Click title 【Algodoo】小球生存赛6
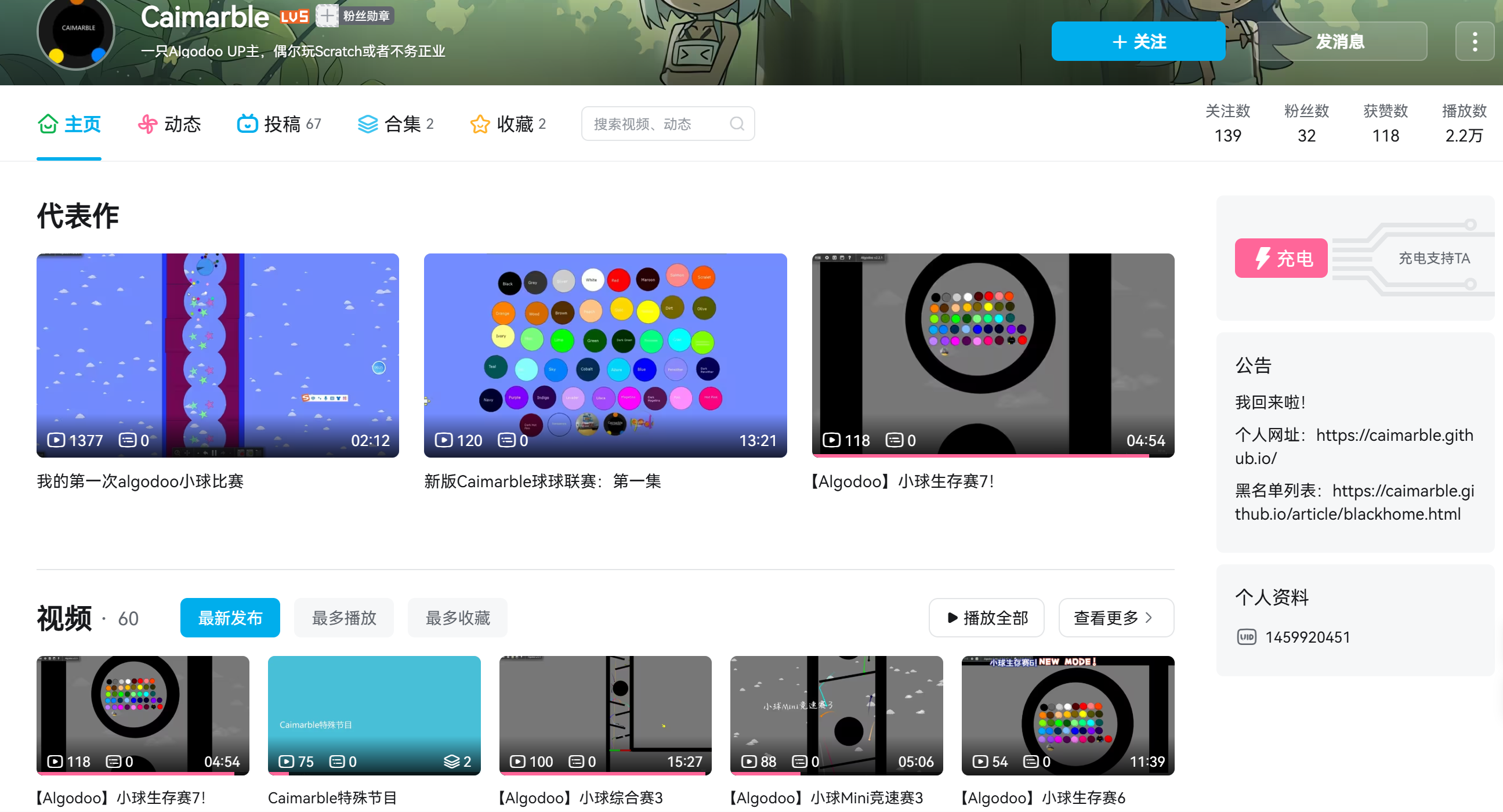This screenshot has height=812, width=1503. pyautogui.click(x=1043, y=797)
